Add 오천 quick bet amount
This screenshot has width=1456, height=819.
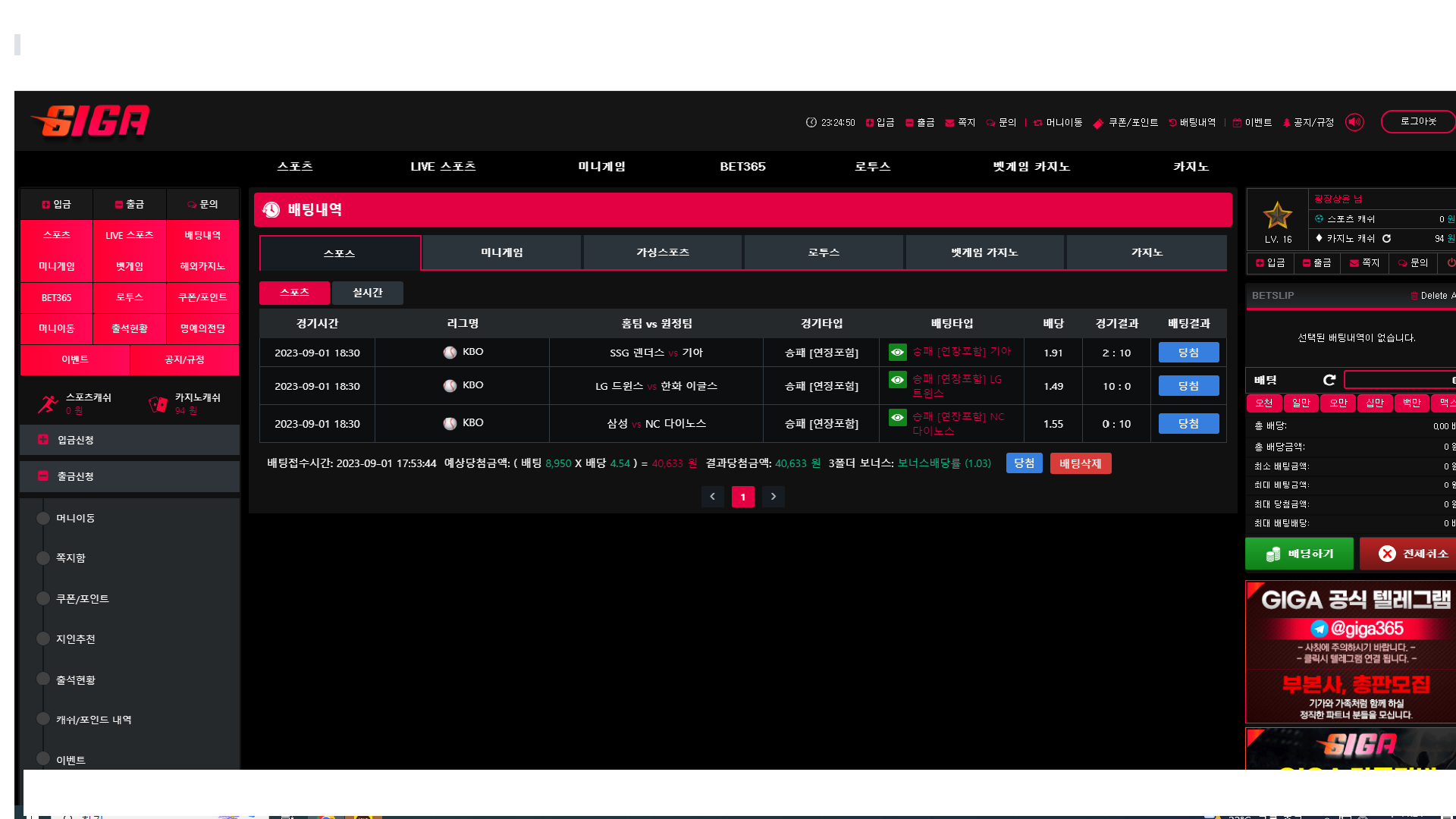(1264, 403)
